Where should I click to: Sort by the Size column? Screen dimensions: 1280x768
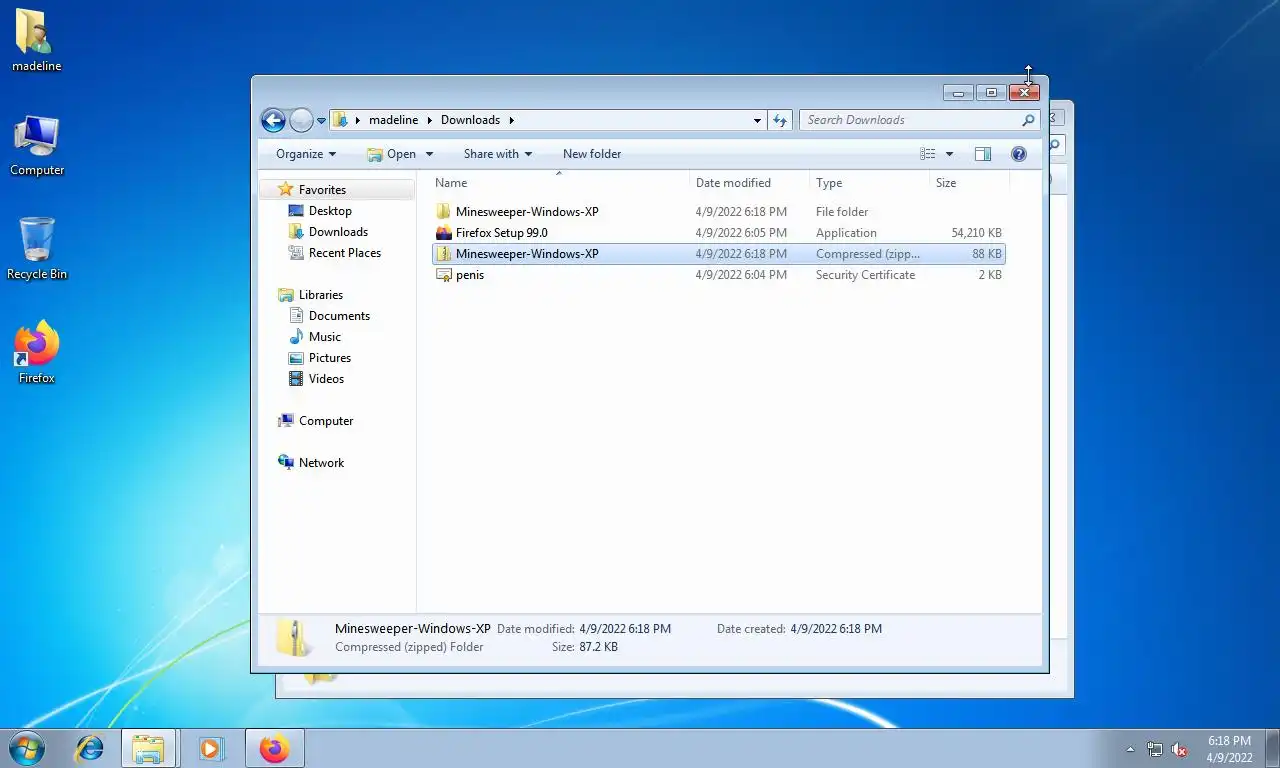(969, 183)
